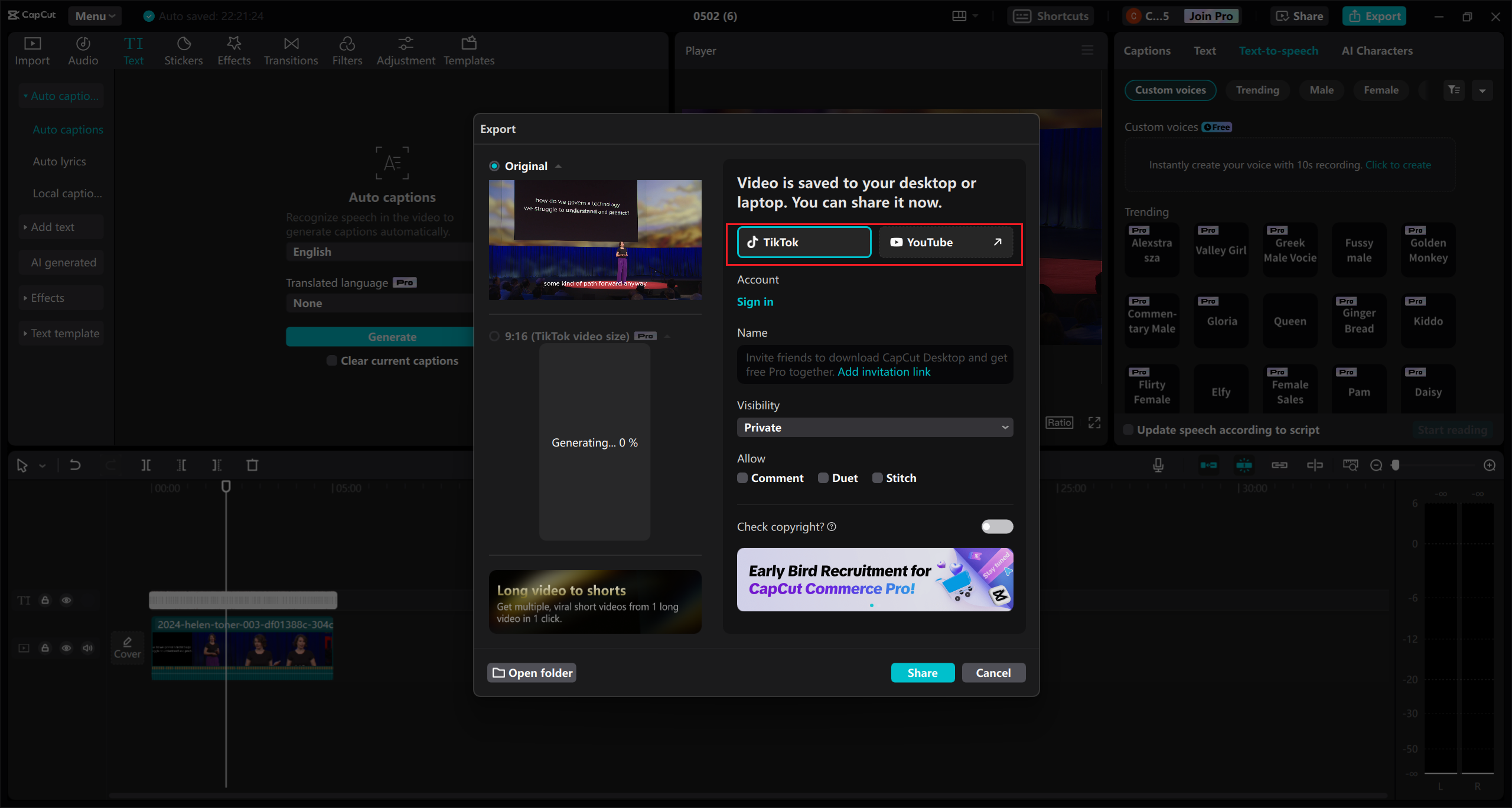1512x808 pixels.
Task: Click the timeline zoom slider handle
Action: coord(1396,465)
